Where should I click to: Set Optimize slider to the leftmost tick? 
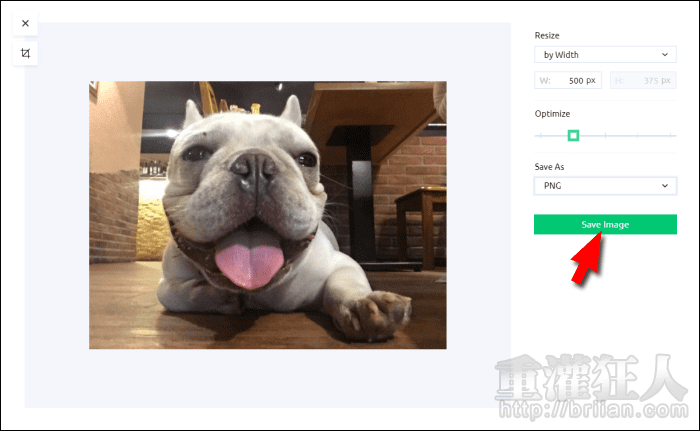pos(540,135)
